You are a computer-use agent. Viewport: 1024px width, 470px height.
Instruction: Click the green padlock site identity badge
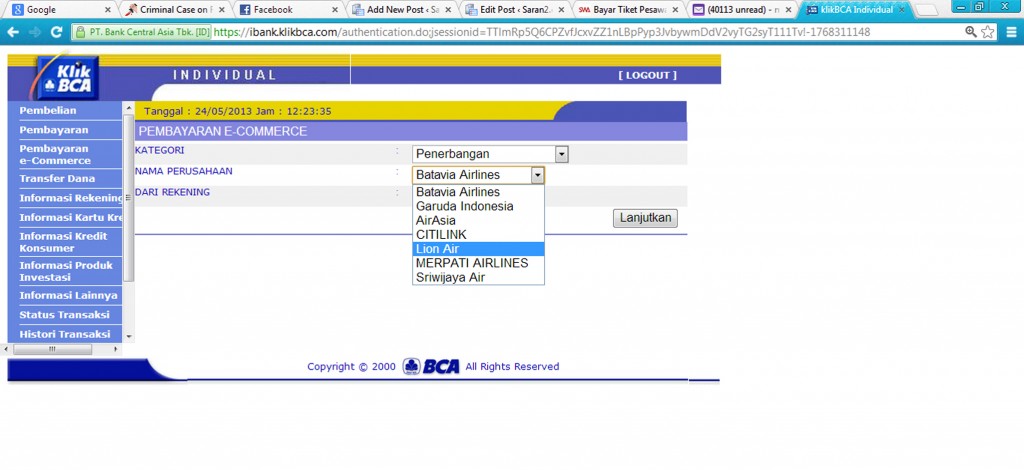pos(142,32)
